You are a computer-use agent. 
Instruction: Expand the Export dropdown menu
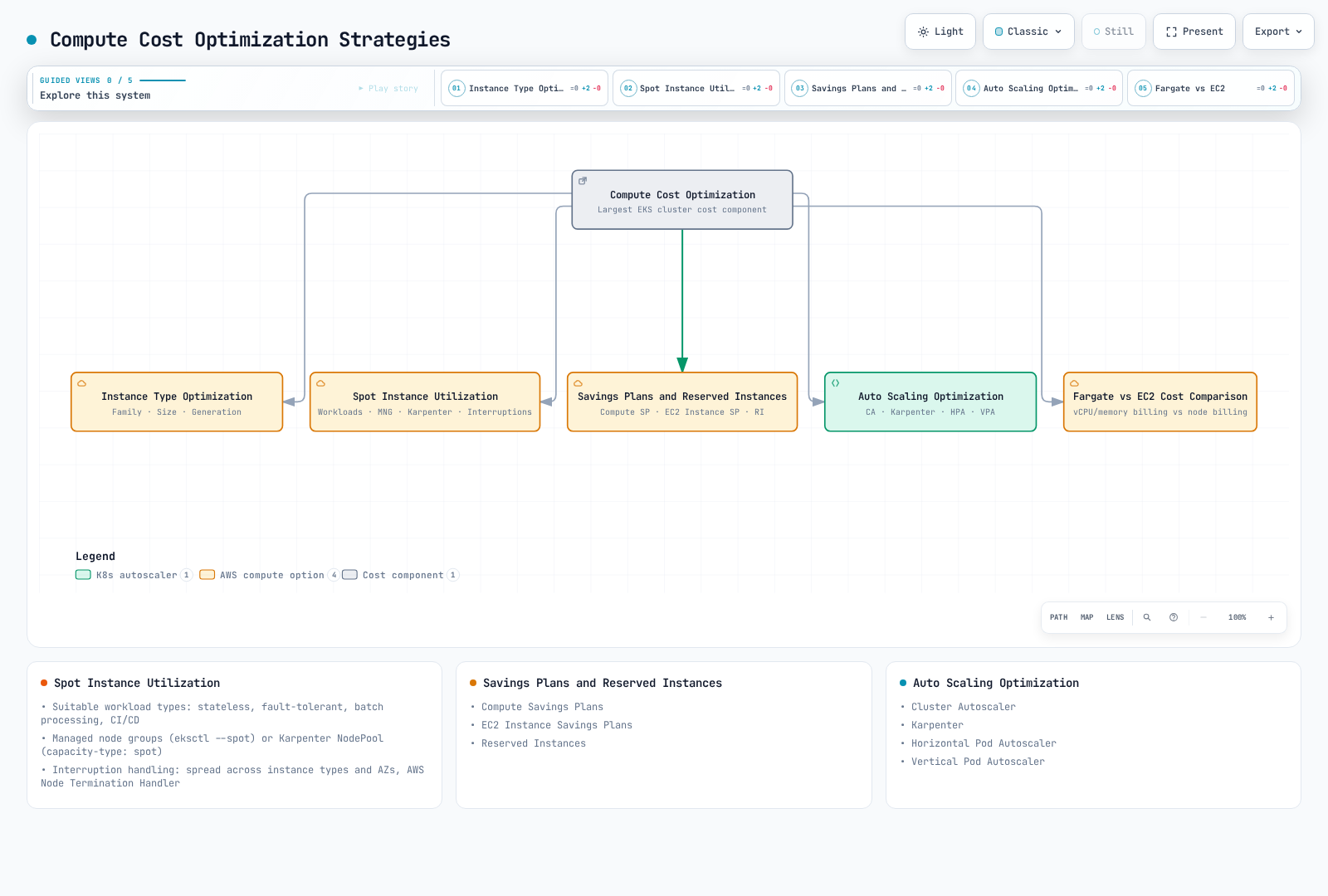tap(1278, 32)
